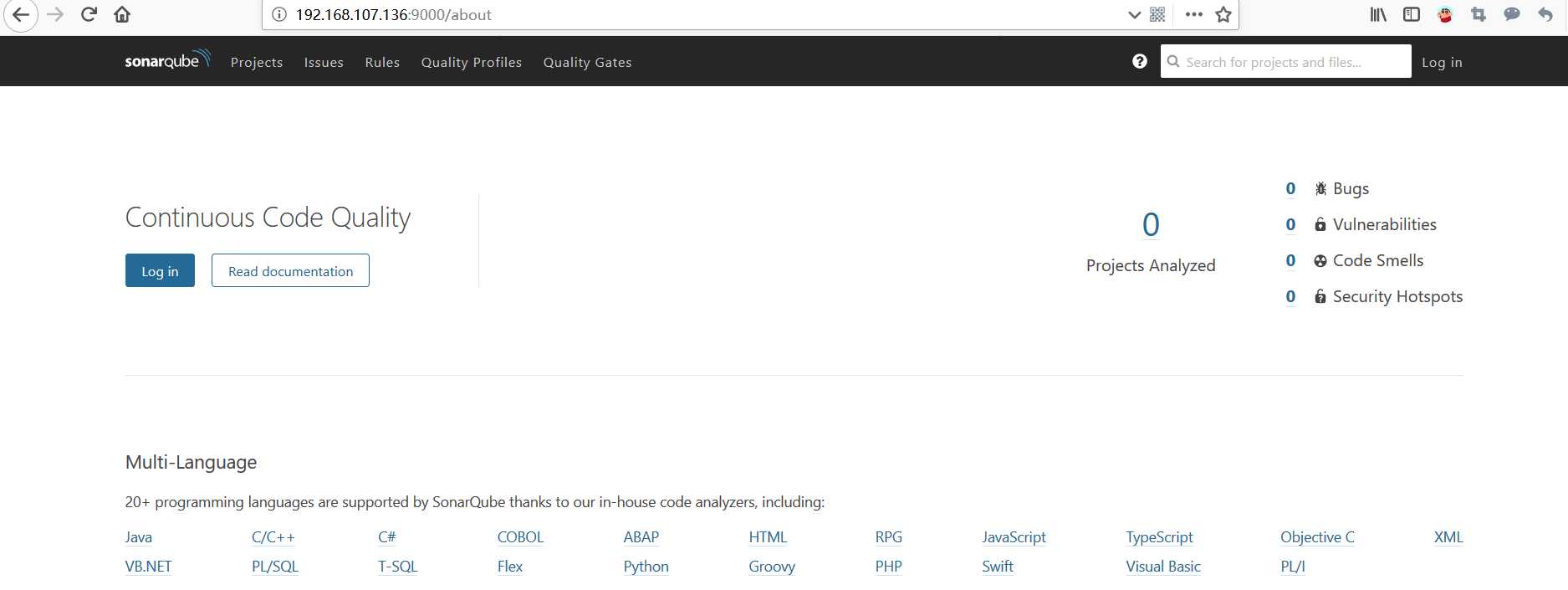1568x590 pixels.
Task: Open the RPG language link
Action: point(889,537)
